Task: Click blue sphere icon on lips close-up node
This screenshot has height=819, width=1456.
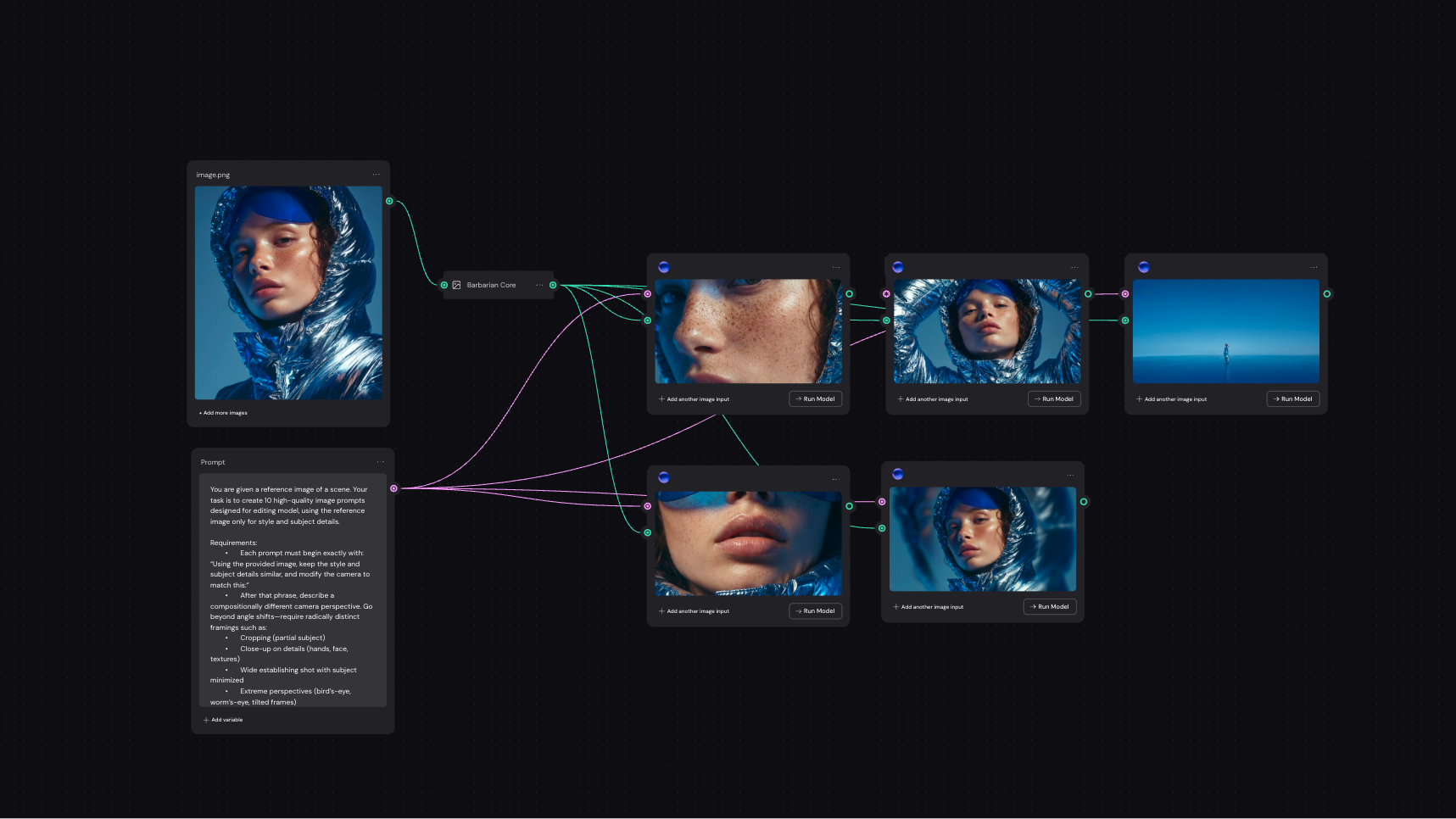Action: pos(664,477)
